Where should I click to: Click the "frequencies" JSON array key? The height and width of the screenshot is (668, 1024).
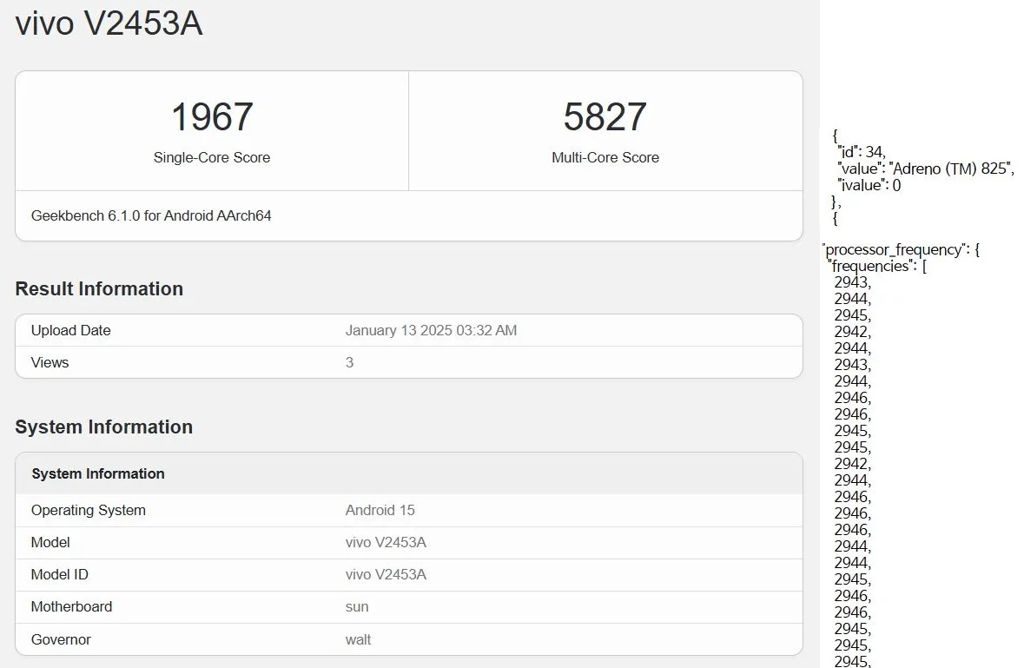pyautogui.click(x=871, y=266)
